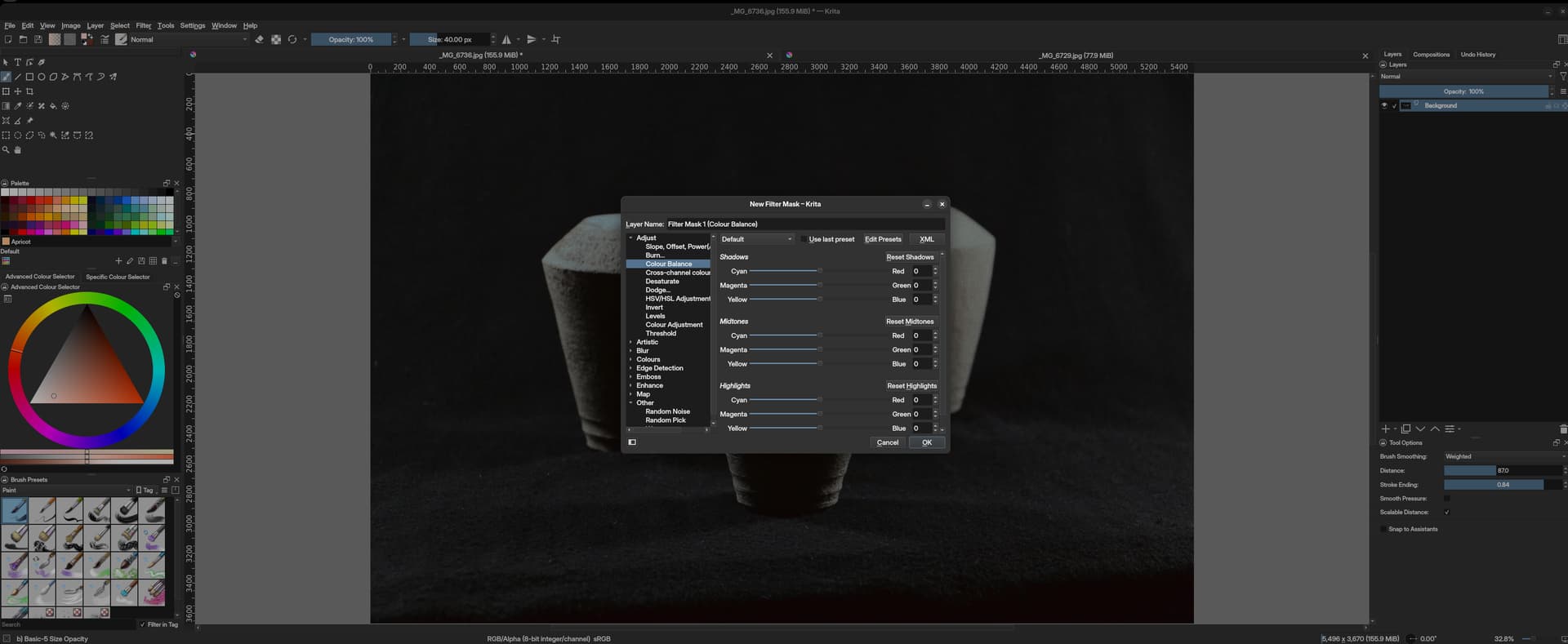Open the Default preset dropdown

point(756,239)
